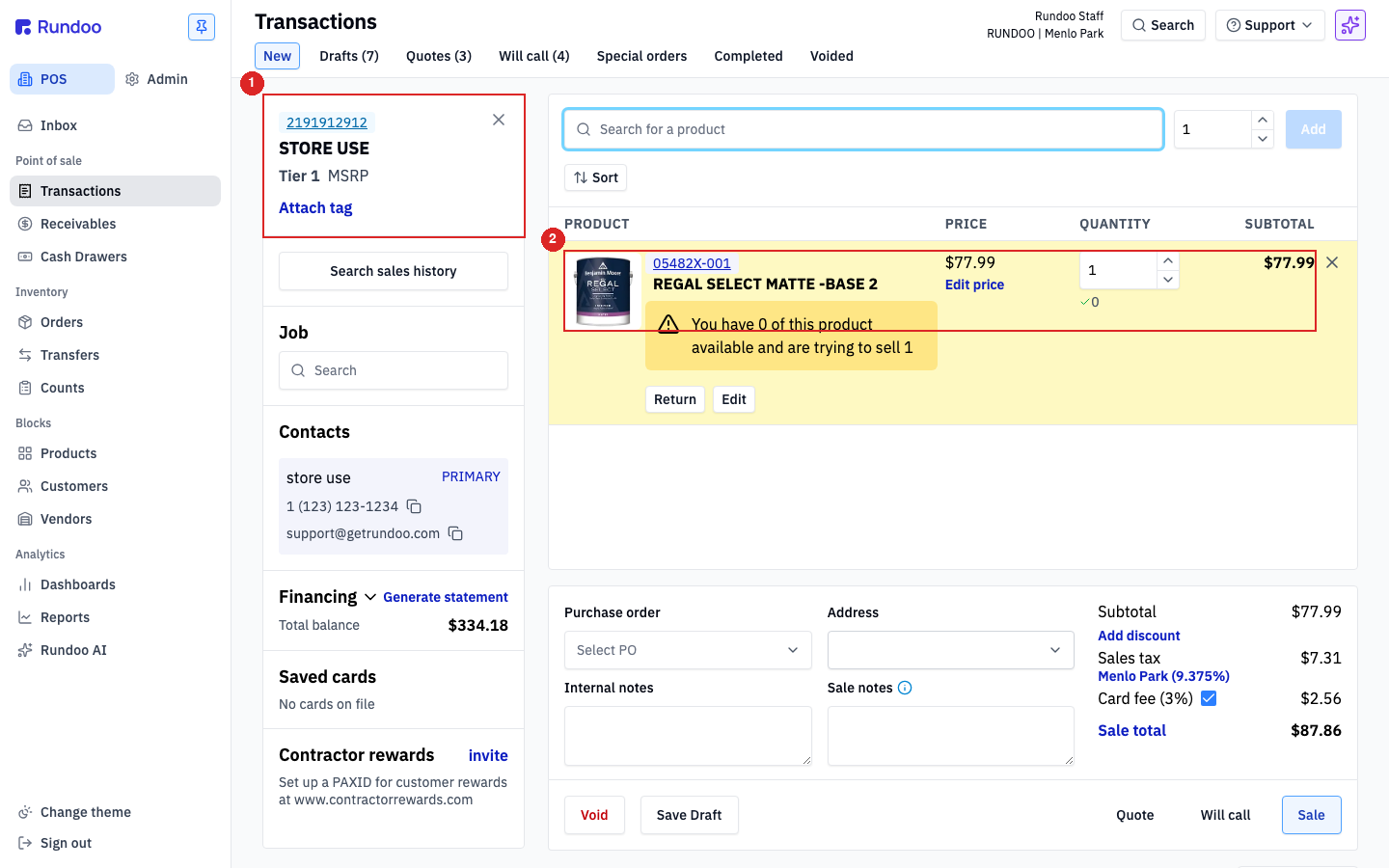The height and width of the screenshot is (868, 1389).
Task: Open Inbox in the sidebar
Action: click(x=115, y=125)
